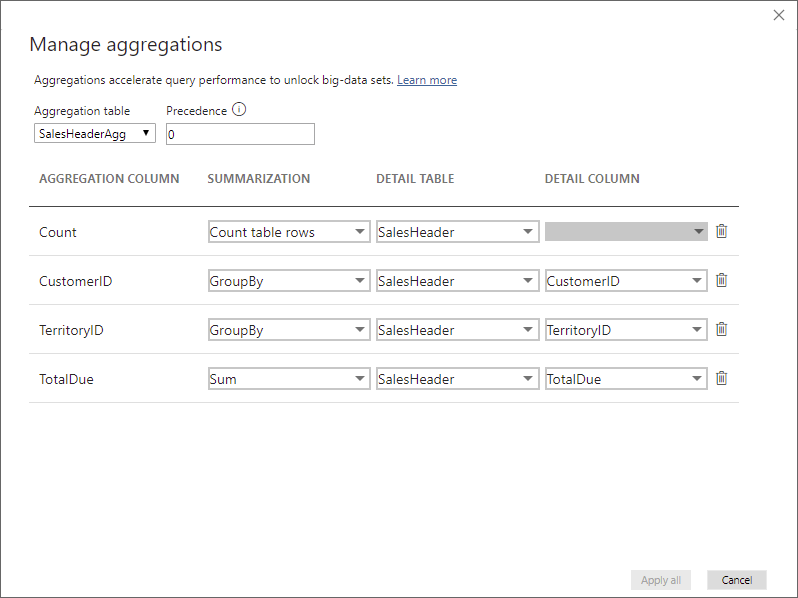Show the Precedence info tooltip icon
Viewport: 798px width, 598px height.
[x=239, y=109]
